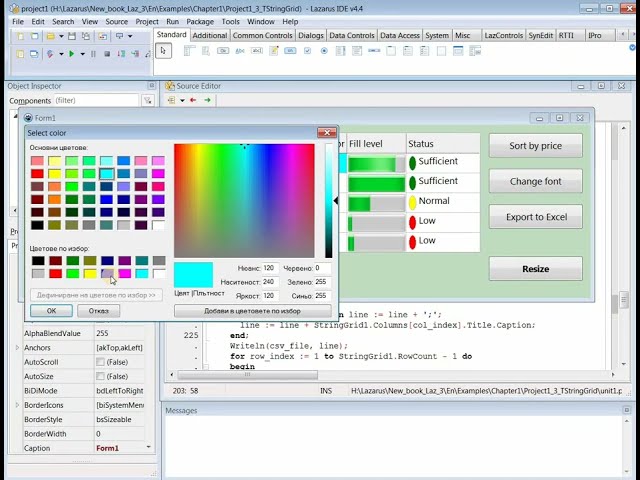The height and width of the screenshot is (480, 640).
Task: Toggle the AutoScroll checkbox
Action: click(100, 362)
